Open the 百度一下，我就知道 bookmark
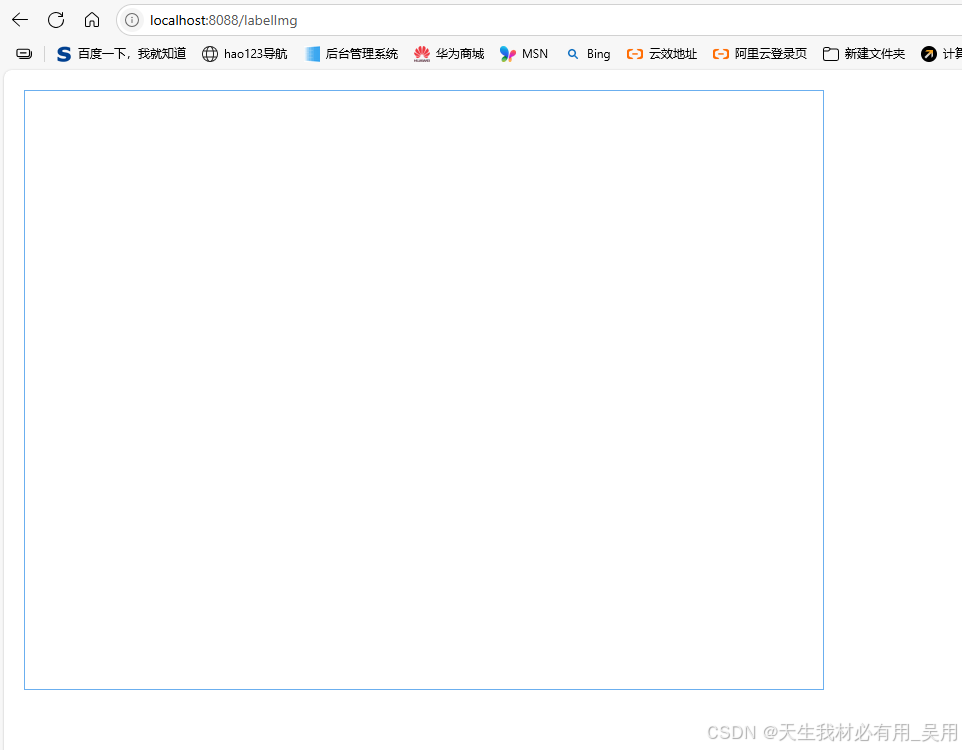The image size is (962, 750). [121, 54]
